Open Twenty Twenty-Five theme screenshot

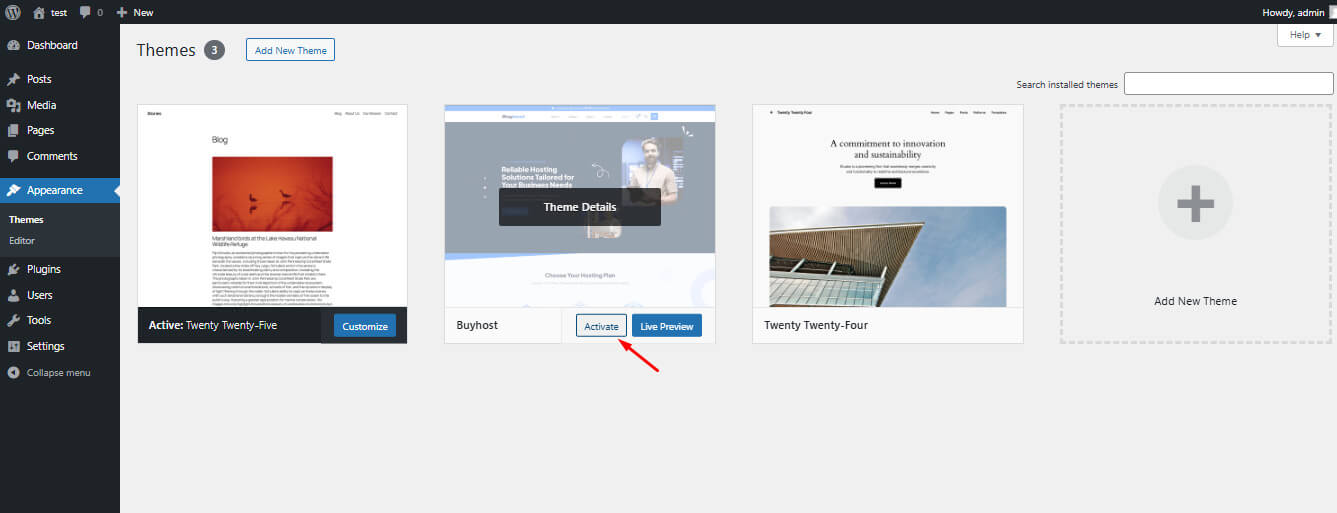pyautogui.click(x=272, y=206)
